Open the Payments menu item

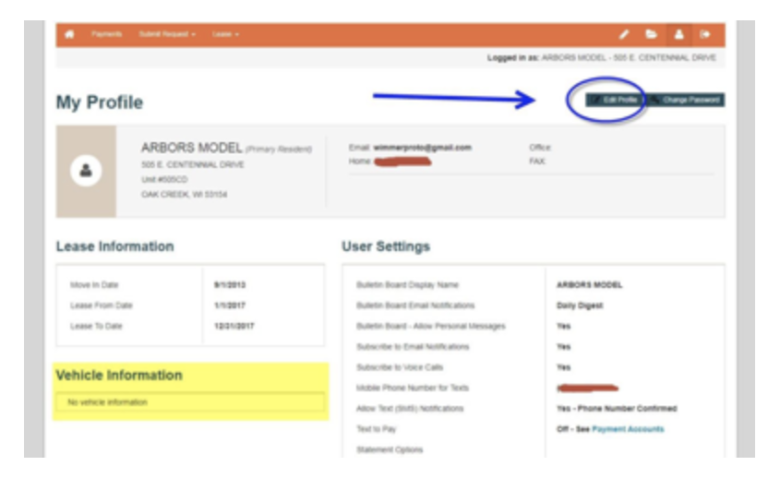107,34
